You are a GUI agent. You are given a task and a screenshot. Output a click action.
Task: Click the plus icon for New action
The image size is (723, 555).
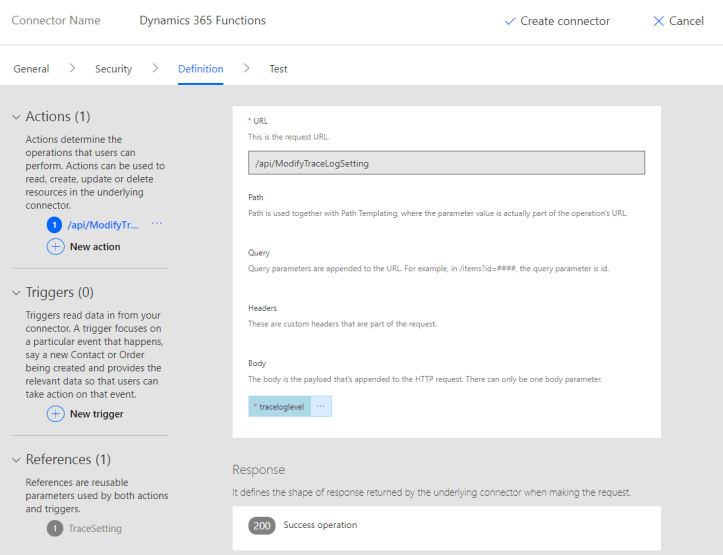(56, 246)
